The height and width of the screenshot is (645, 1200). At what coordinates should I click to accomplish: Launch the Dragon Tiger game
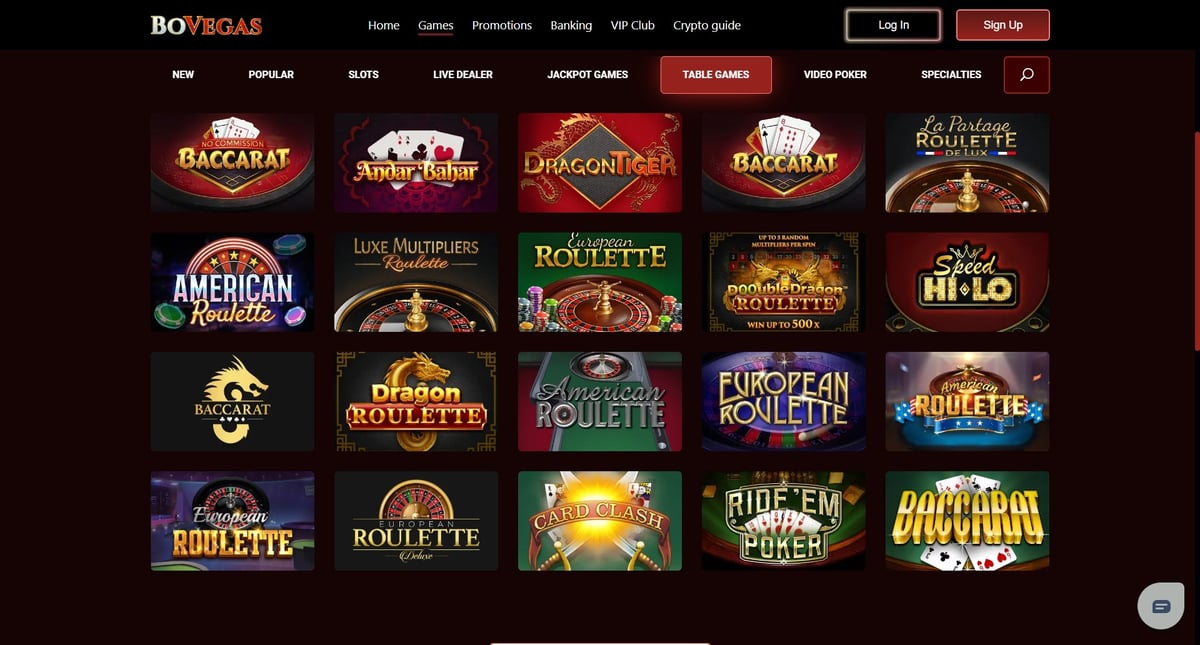click(600, 163)
